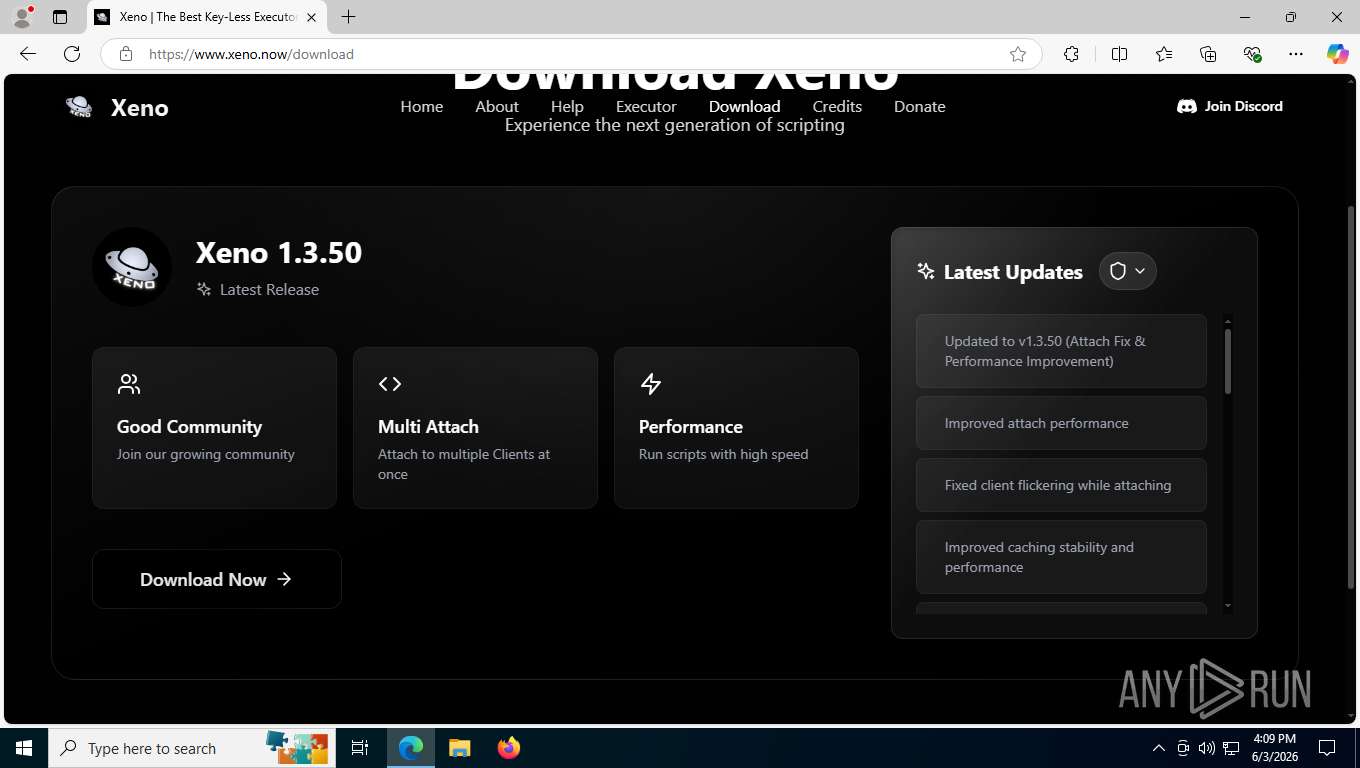Click updates list scrollbar thumb

click(x=1228, y=360)
